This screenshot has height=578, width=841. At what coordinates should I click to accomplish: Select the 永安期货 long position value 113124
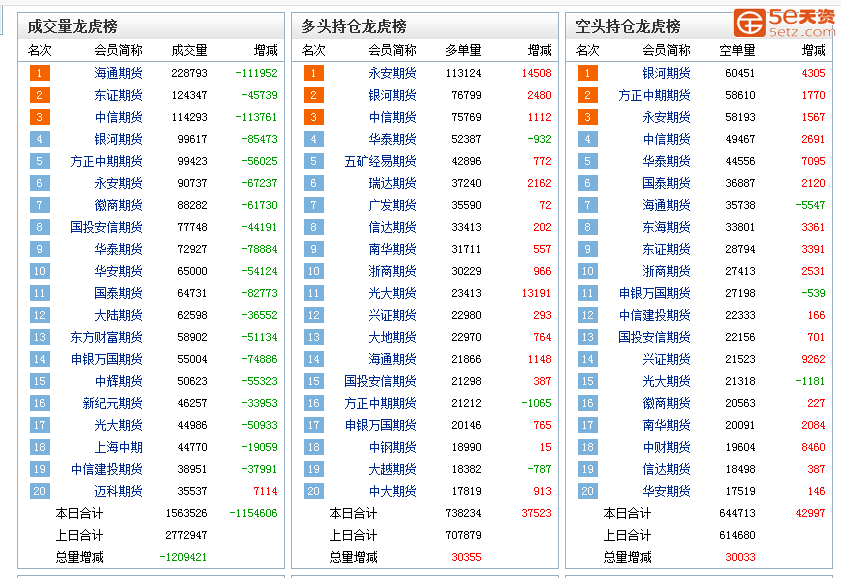(x=463, y=73)
